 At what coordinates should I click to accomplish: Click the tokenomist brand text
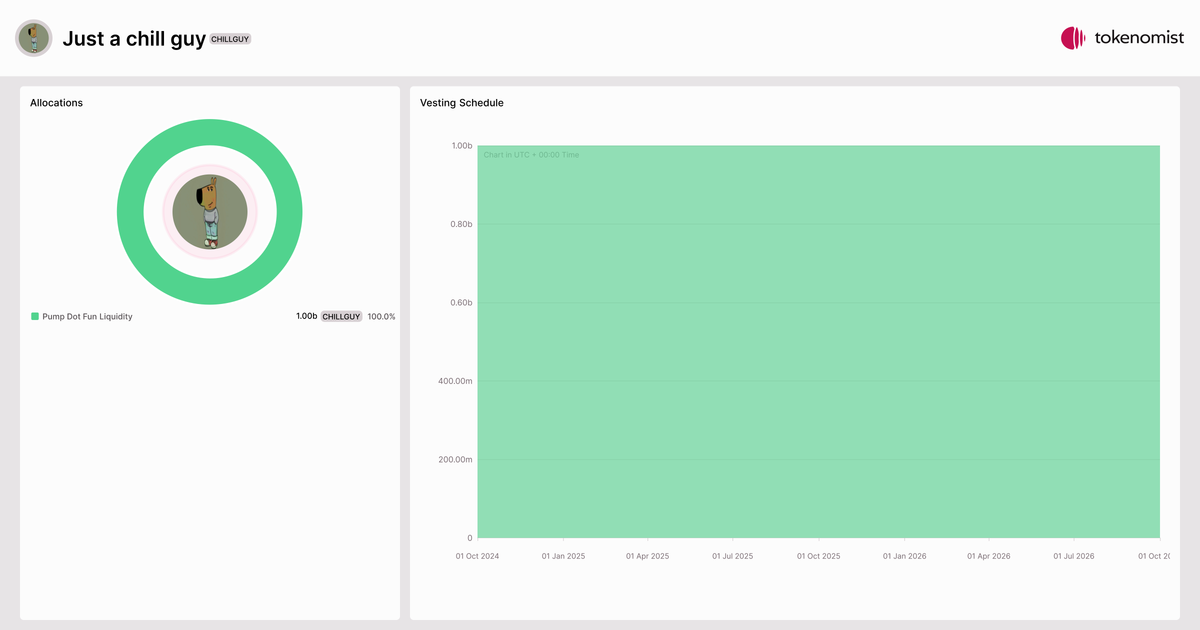click(1140, 38)
